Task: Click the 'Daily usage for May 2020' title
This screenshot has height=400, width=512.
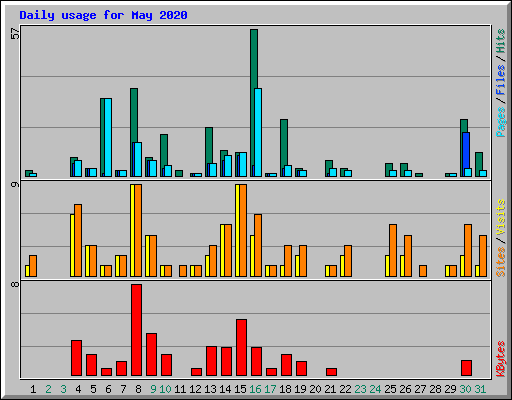Action: (x=103, y=15)
